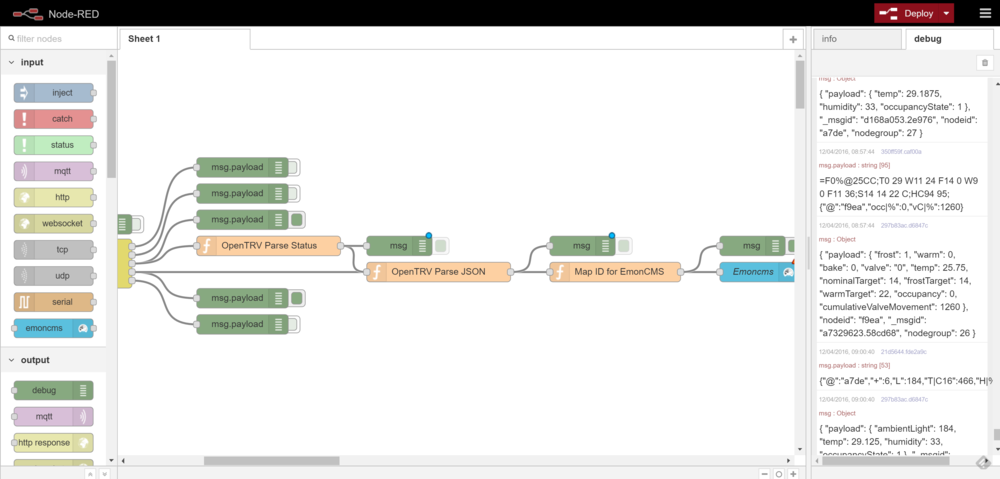Image resolution: width=1000 pixels, height=479 pixels.
Task: Select the tcp node in palette
Action: tap(54, 249)
